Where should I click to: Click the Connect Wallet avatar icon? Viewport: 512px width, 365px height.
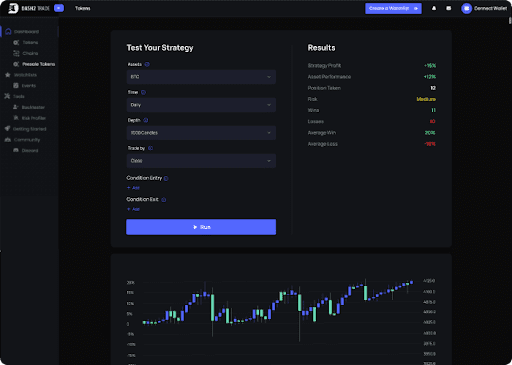466,8
